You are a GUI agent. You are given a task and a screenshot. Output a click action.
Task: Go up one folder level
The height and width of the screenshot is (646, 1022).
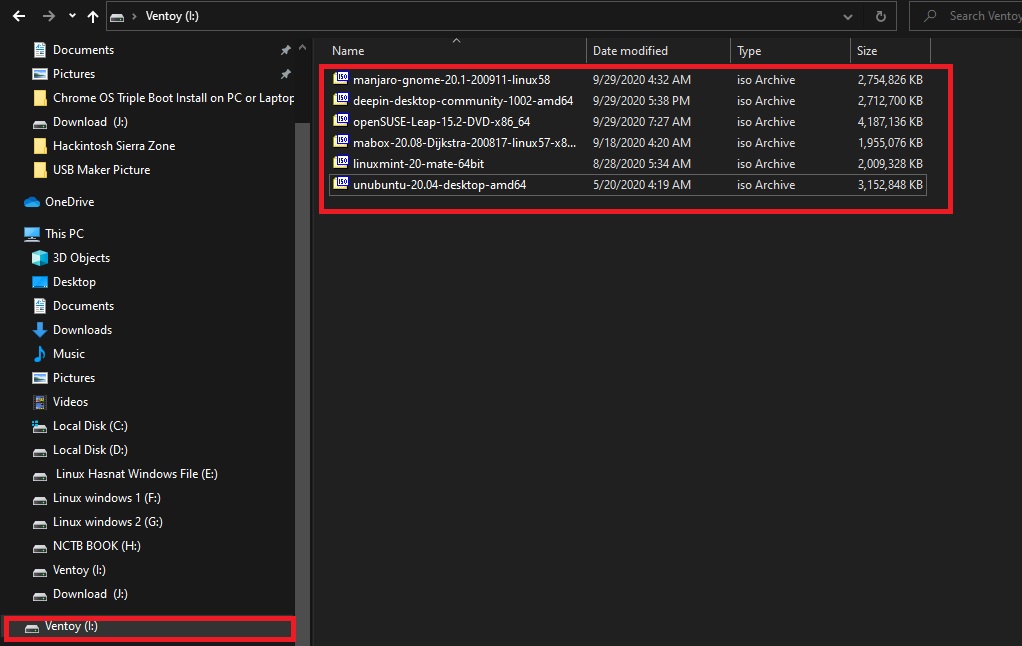point(93,16)
